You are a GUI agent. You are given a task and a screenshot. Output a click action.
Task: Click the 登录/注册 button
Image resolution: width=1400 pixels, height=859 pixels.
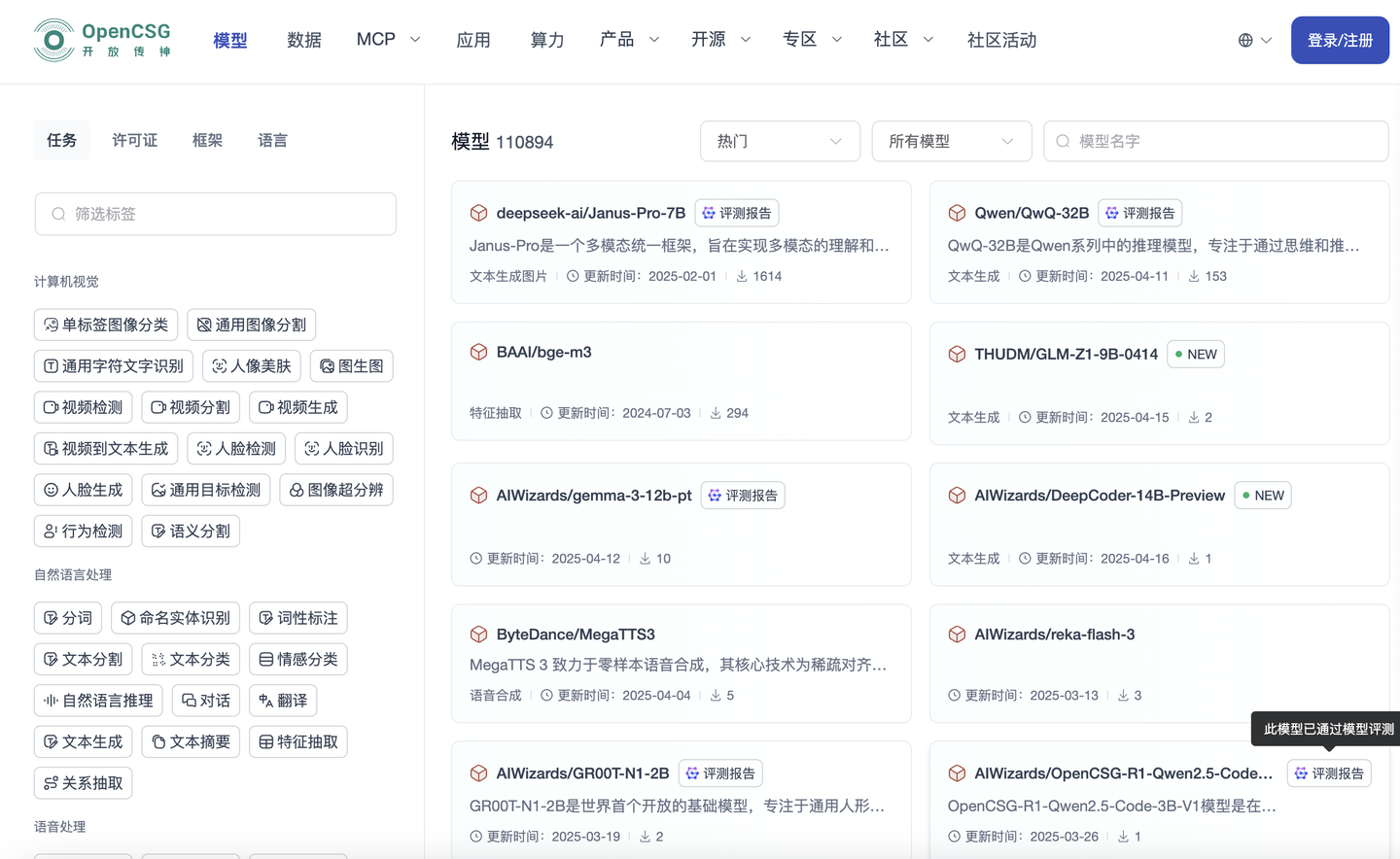(1340, 40)
